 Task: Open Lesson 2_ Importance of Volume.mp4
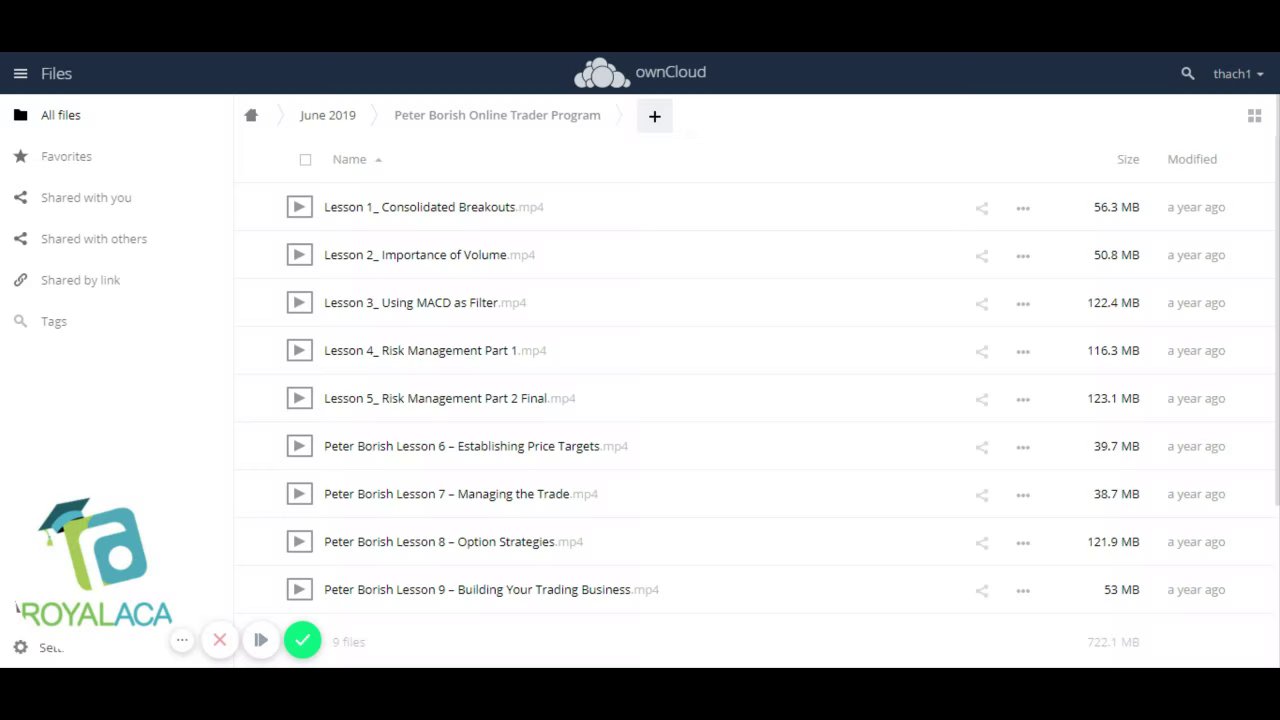[429, 255]
